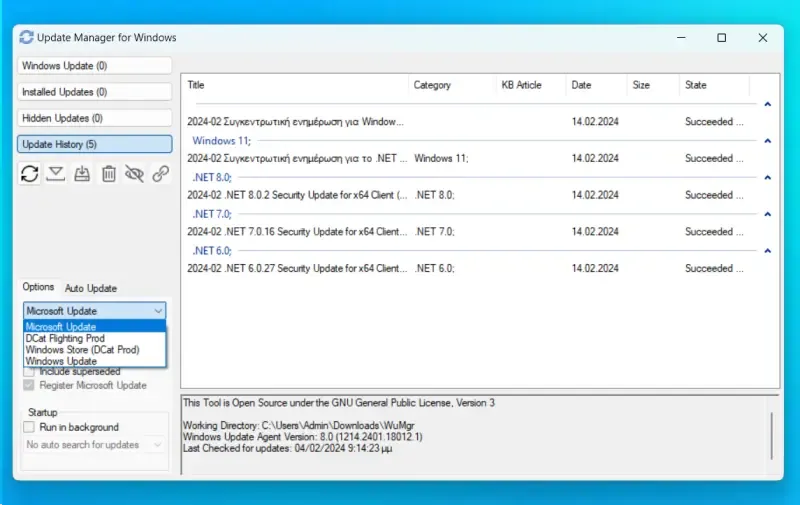Open the Installed Updates (0) list
The image size is (800, 505).
(x=94, y=92)
